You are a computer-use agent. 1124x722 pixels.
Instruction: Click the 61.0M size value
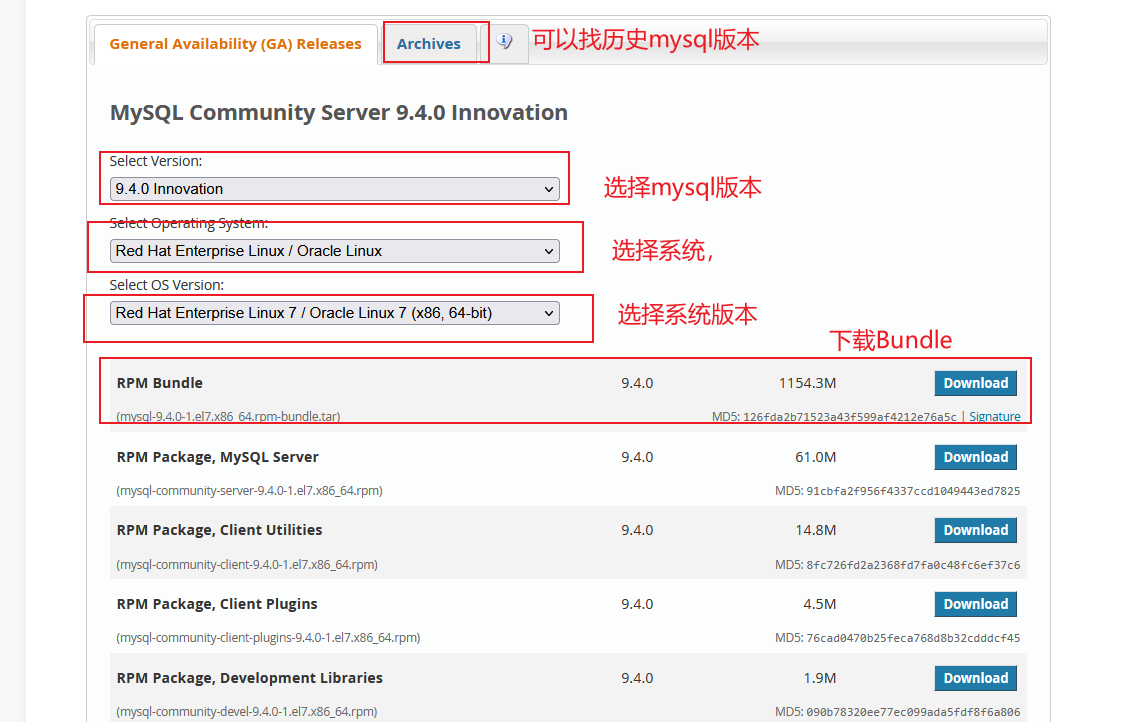click(x=815, y=457)
